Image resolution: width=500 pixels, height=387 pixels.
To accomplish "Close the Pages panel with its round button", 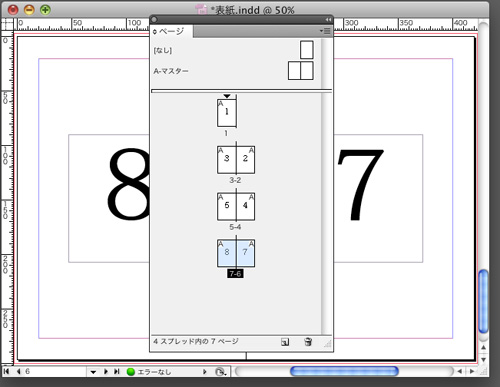I will (154, 20).
